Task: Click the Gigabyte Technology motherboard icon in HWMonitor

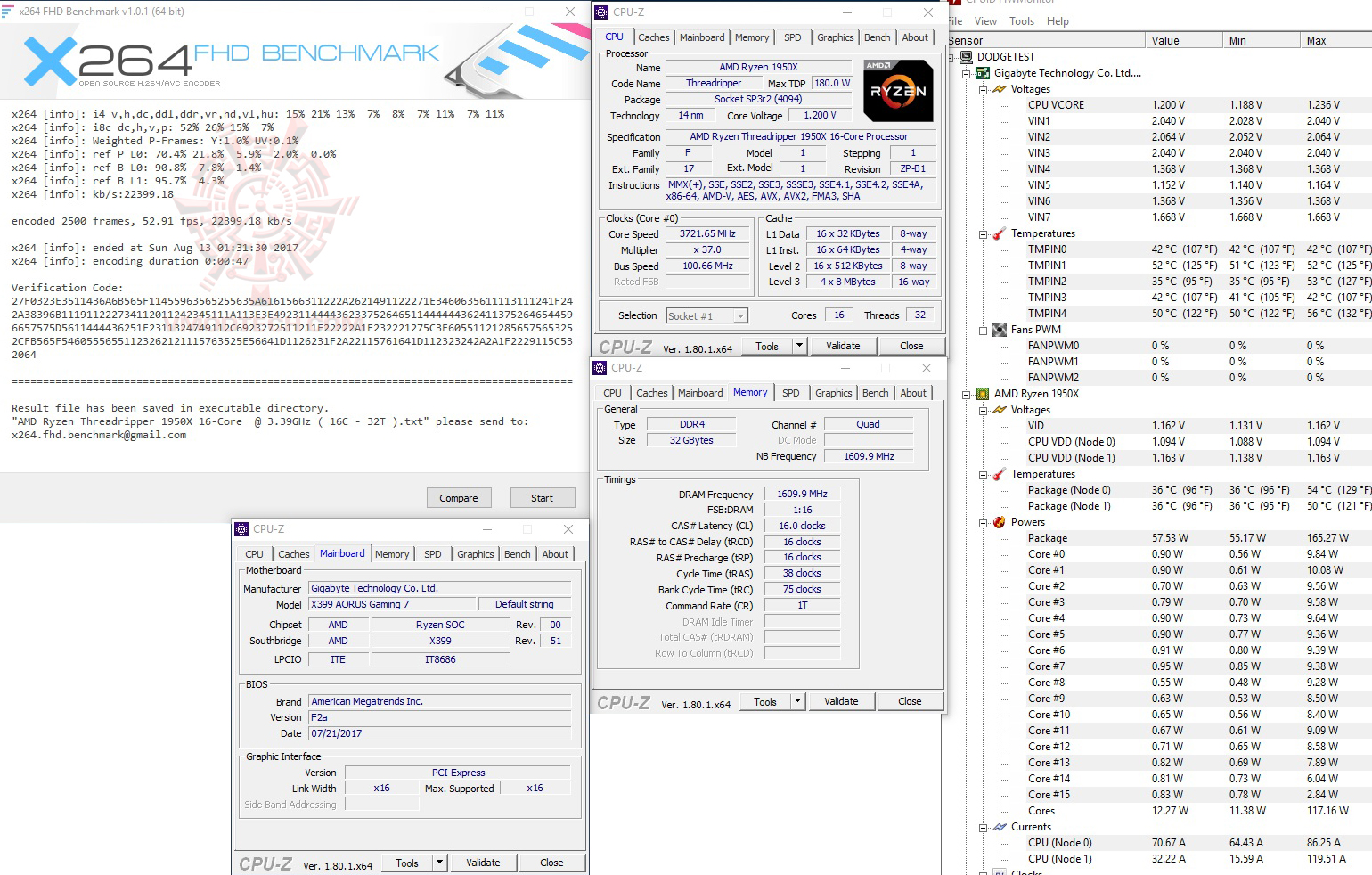Action: [983, 72]
